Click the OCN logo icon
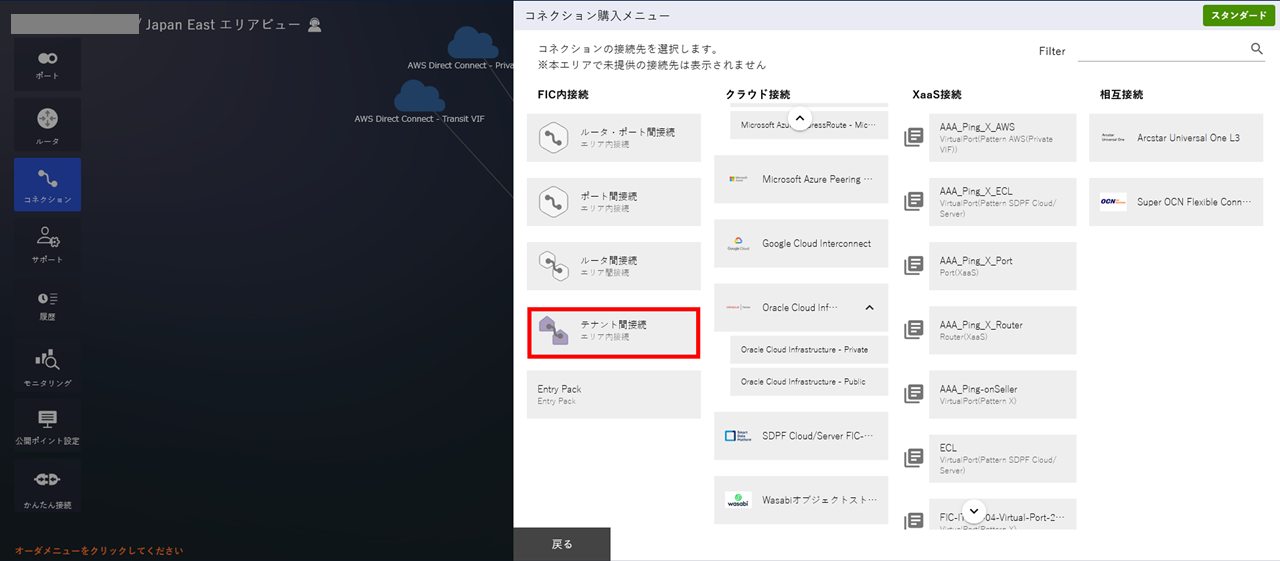 1113,202
